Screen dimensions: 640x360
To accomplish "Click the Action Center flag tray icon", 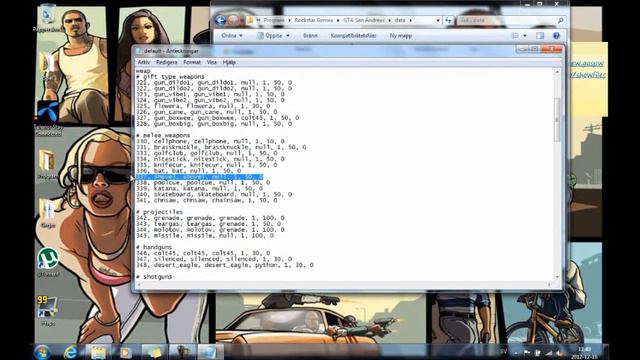I will point(527,353).
